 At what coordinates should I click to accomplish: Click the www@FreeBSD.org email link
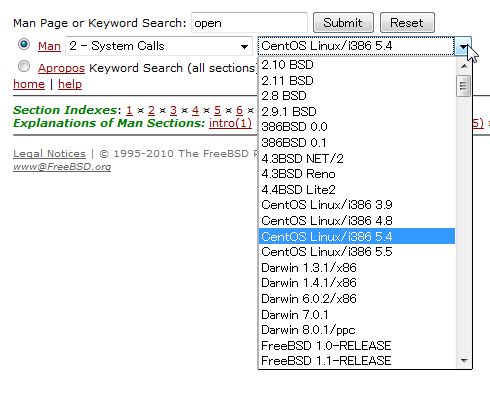click(x=62, y=166)
